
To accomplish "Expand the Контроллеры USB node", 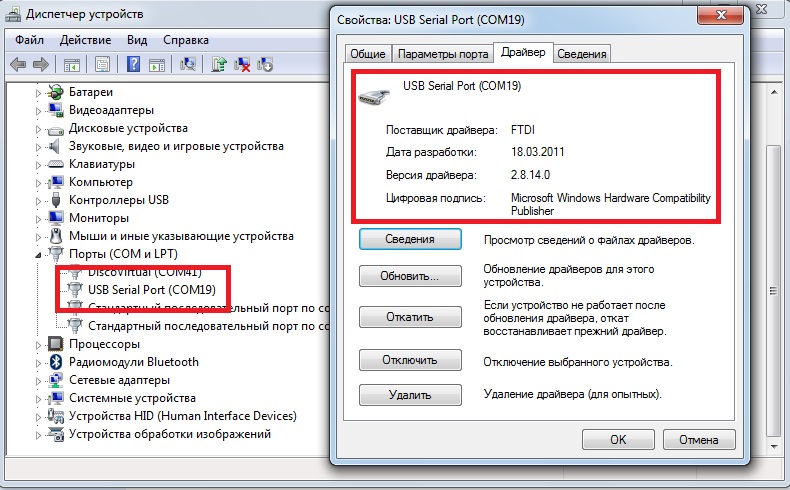I will pyautogui.click(x=39, y=201).
